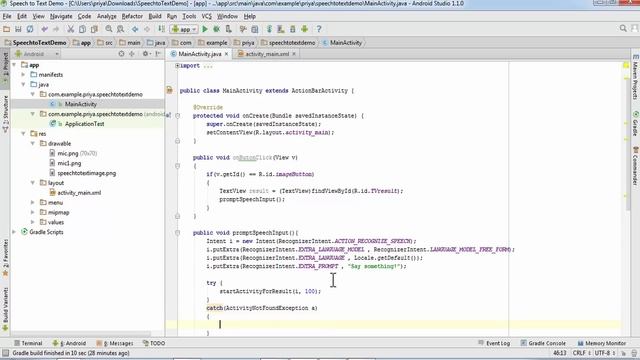Screen dimensions: 640x360
Task: Open the 6: Android tool window
Action: pos(69,343)
